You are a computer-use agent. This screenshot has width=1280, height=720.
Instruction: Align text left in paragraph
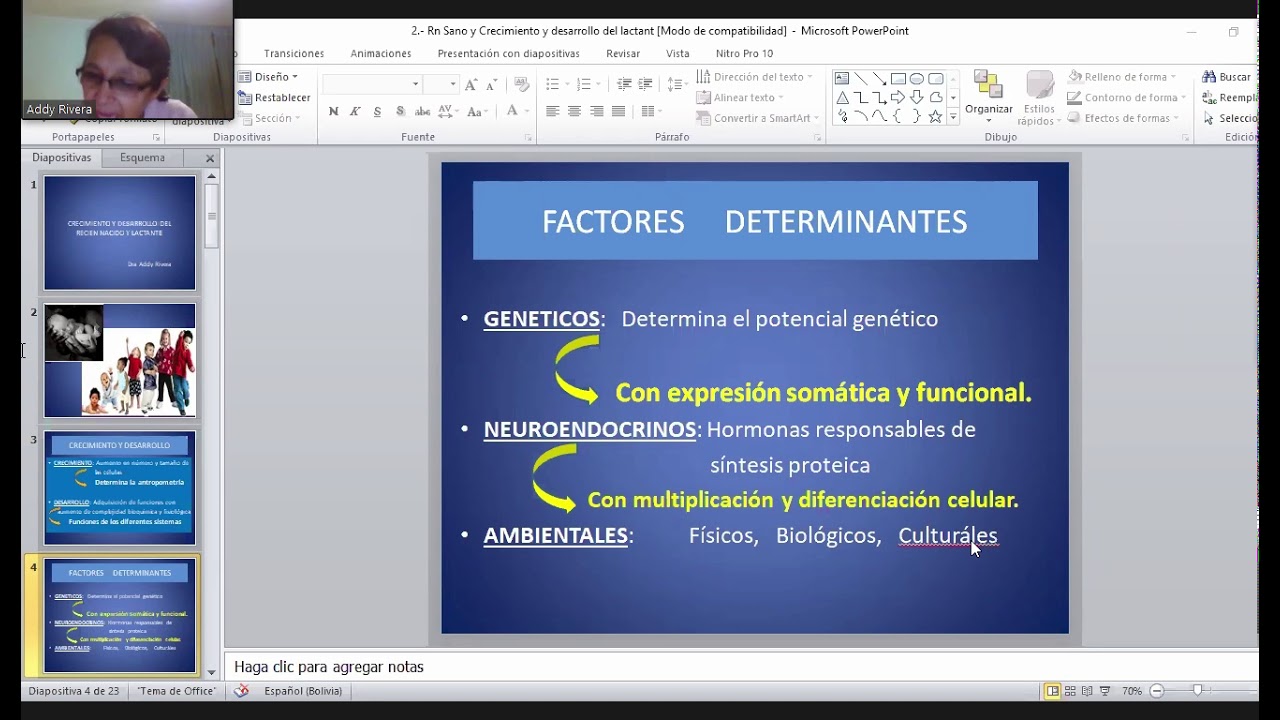coord(552,111)
